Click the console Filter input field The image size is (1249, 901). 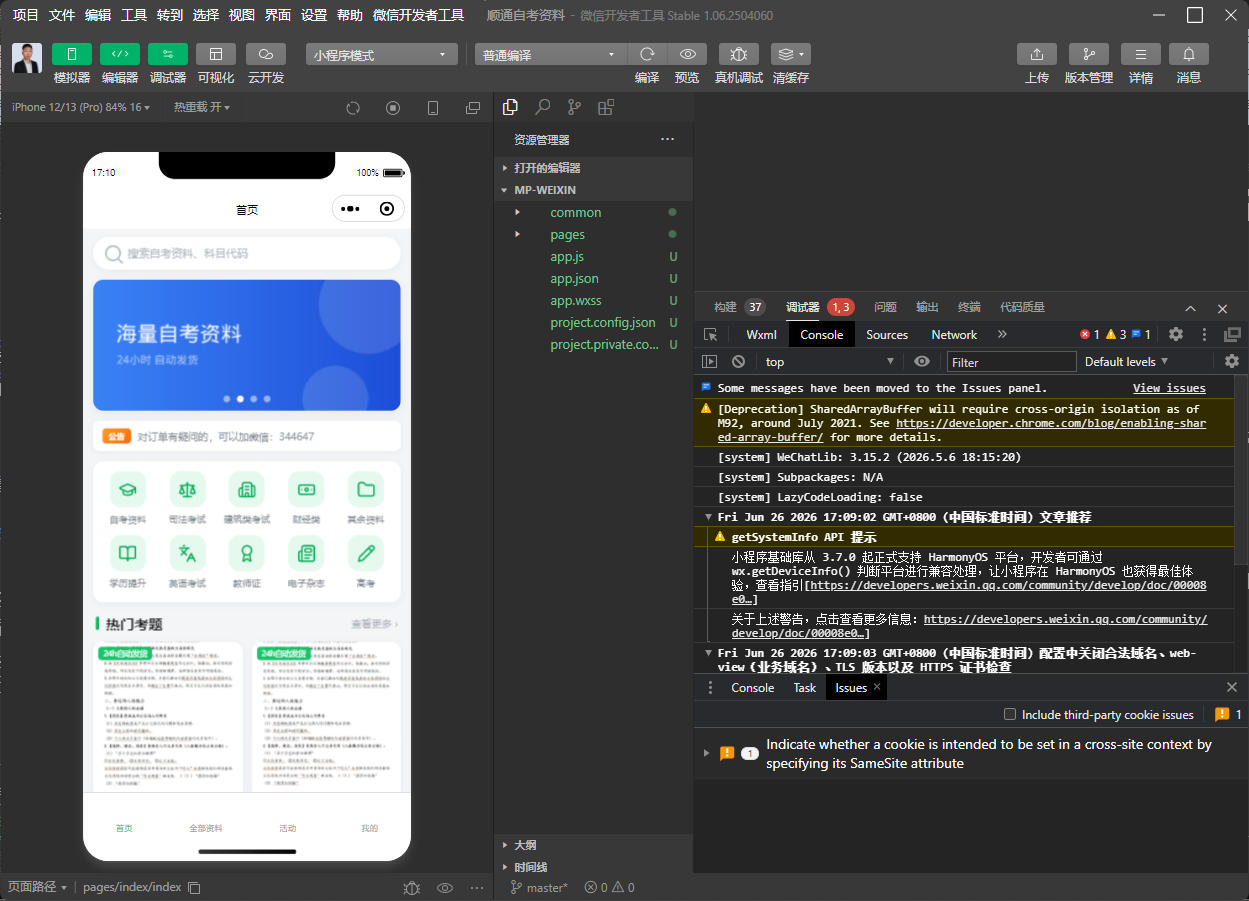[x=1012, y=362]
